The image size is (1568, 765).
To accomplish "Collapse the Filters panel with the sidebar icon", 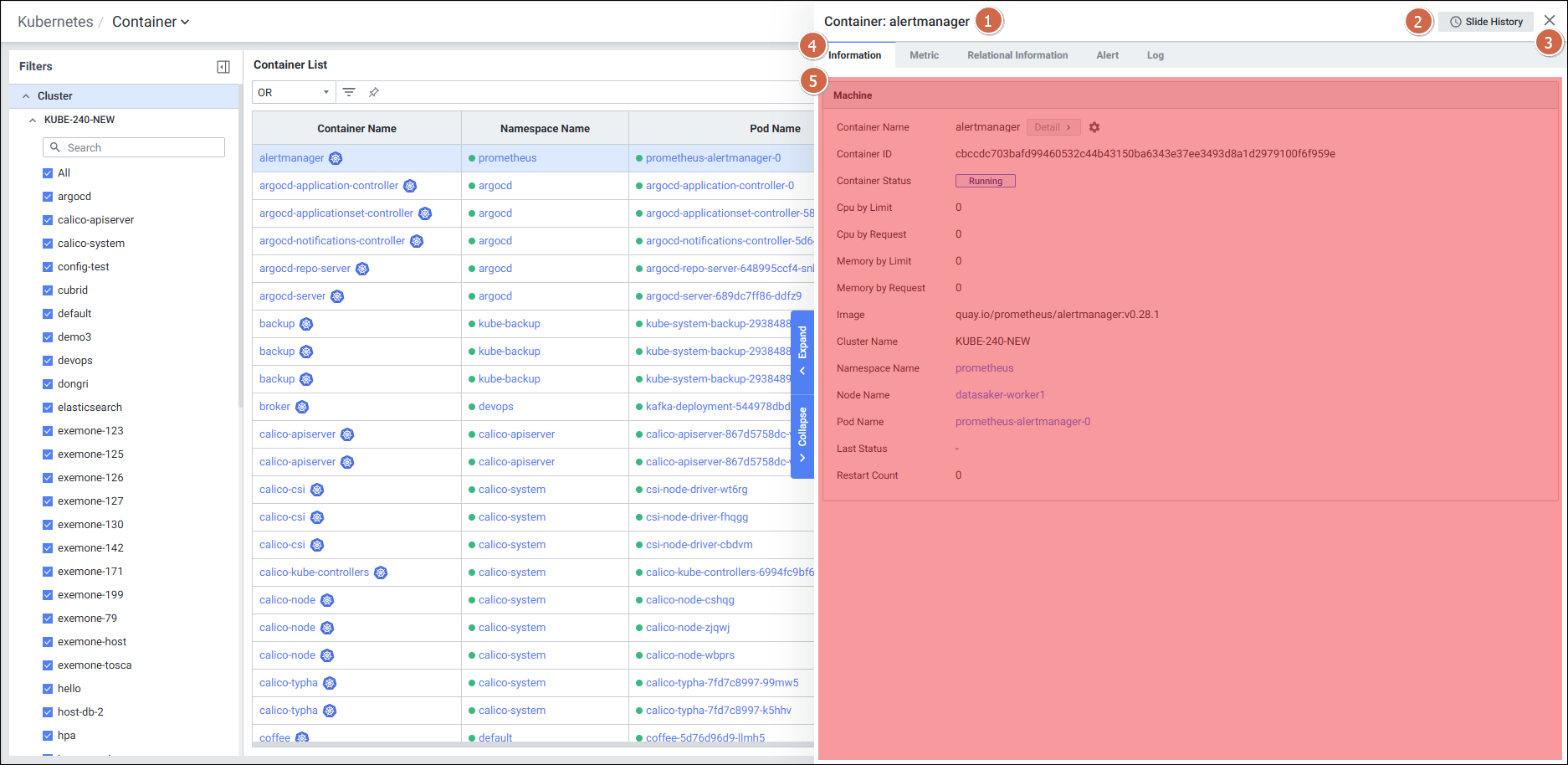I will (223, 67).
